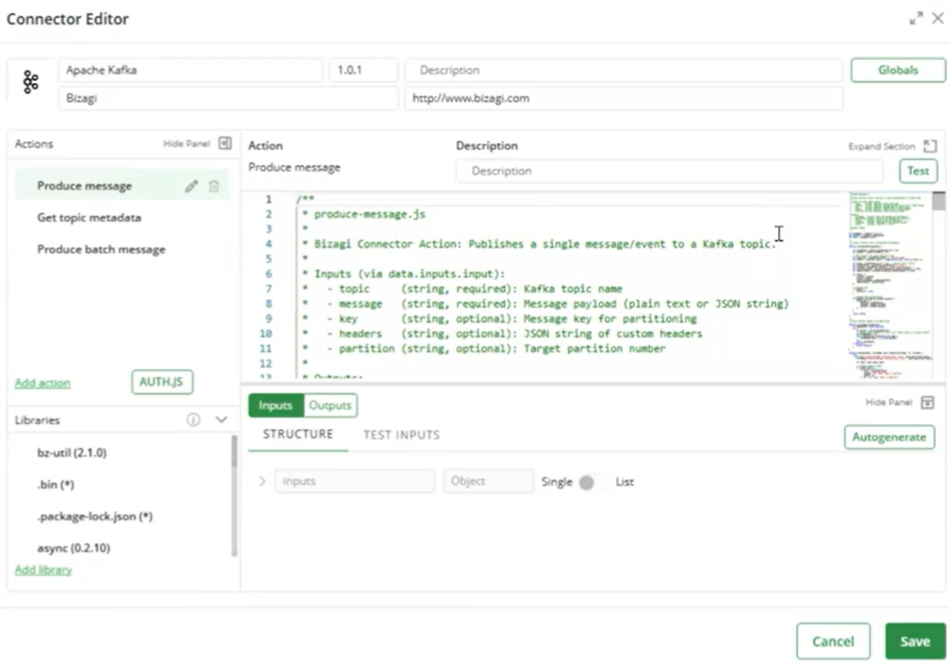Switch to the Outputs tab
This screenshot has width=950, height=662.
tap(330, 405)
